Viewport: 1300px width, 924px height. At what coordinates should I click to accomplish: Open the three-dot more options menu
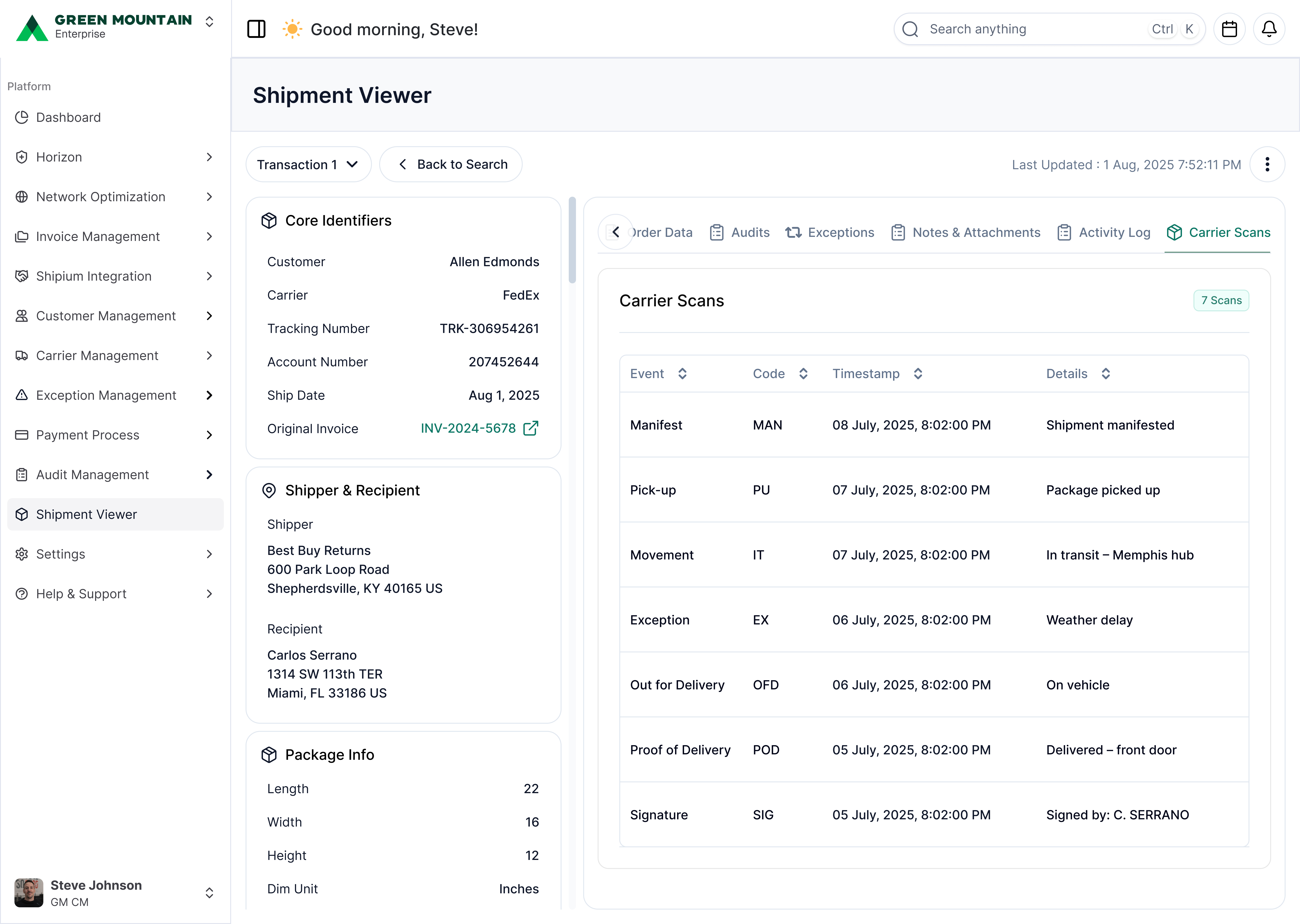click(x=1267, y=164)
